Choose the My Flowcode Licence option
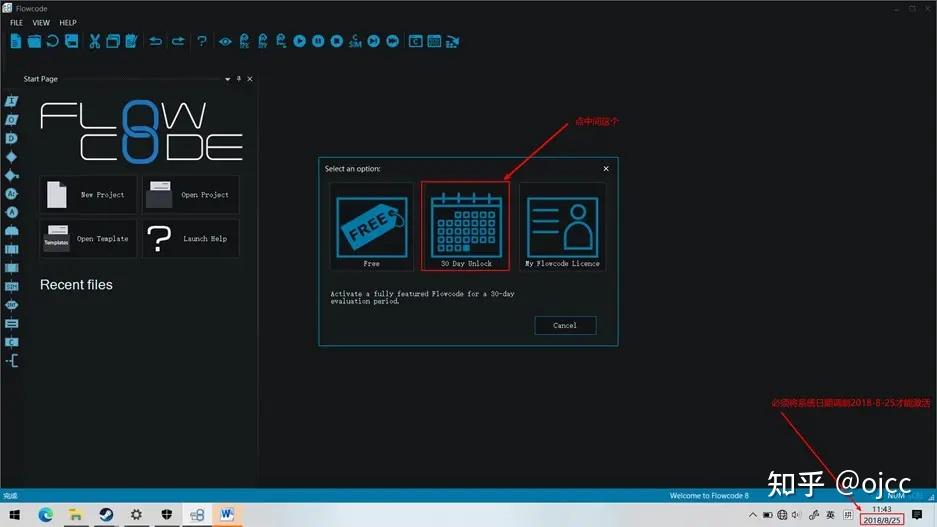The width and height of the screenshot is (937, 527). [562, 227]
